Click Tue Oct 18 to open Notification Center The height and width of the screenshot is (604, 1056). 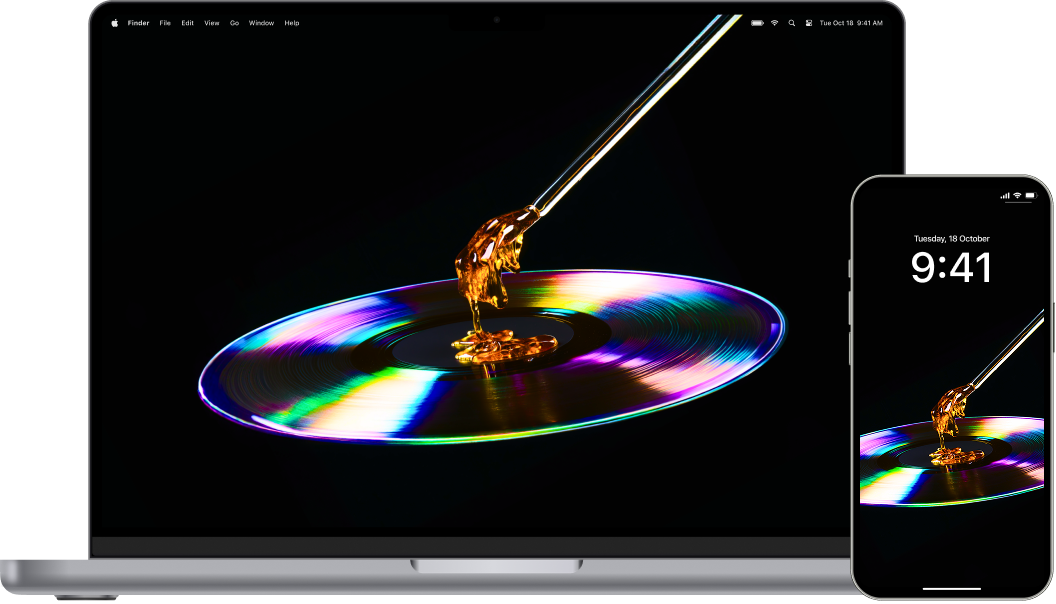coord(835,22)
